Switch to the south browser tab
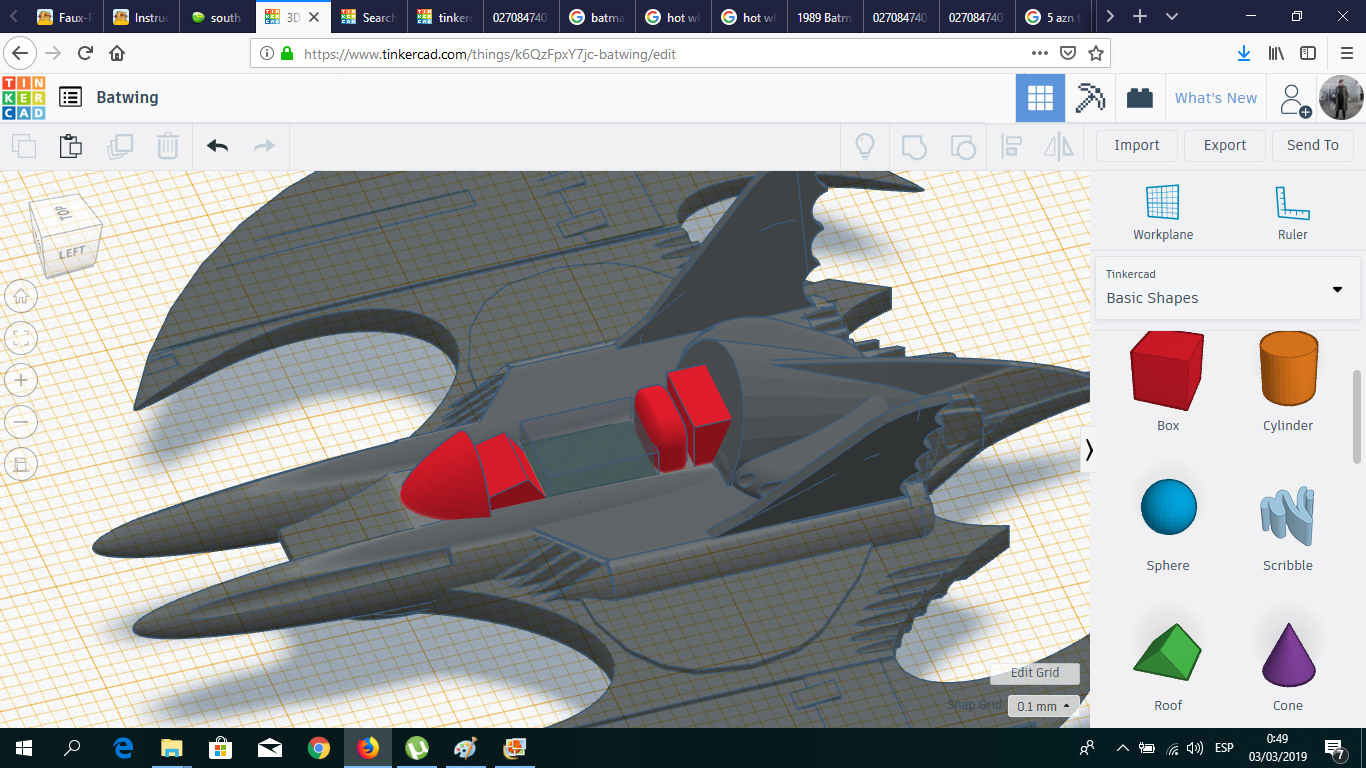This screenshot has height=768, width=1366. click(217, 17)
